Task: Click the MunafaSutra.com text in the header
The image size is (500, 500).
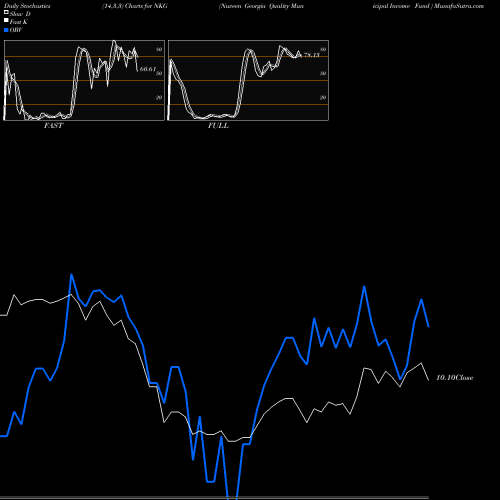Action: pyautogui.click(x=459, y=6)
